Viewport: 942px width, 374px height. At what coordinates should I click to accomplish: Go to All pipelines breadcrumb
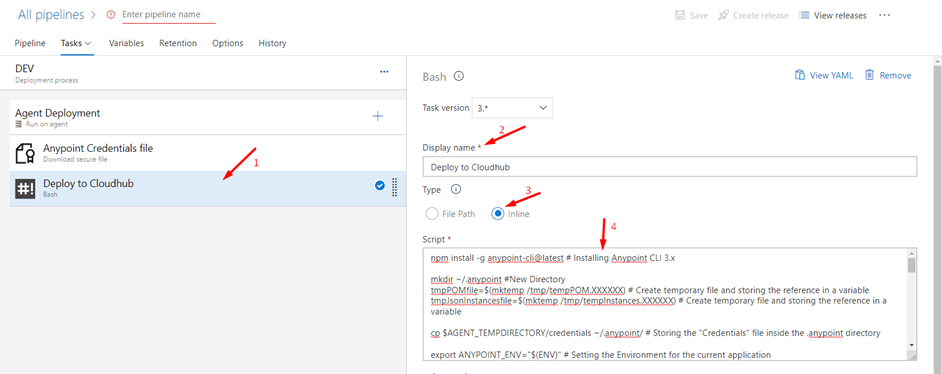click(x=50, y=14)
